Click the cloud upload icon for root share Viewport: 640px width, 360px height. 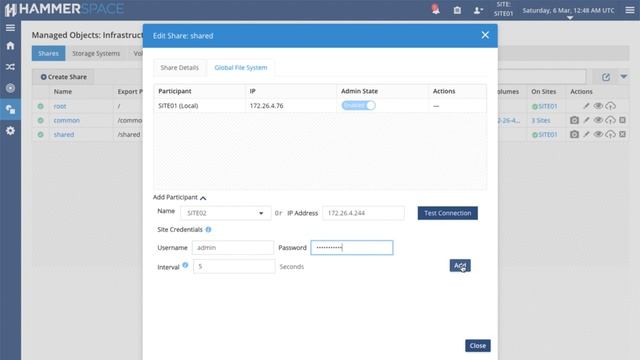pos(610,106)
